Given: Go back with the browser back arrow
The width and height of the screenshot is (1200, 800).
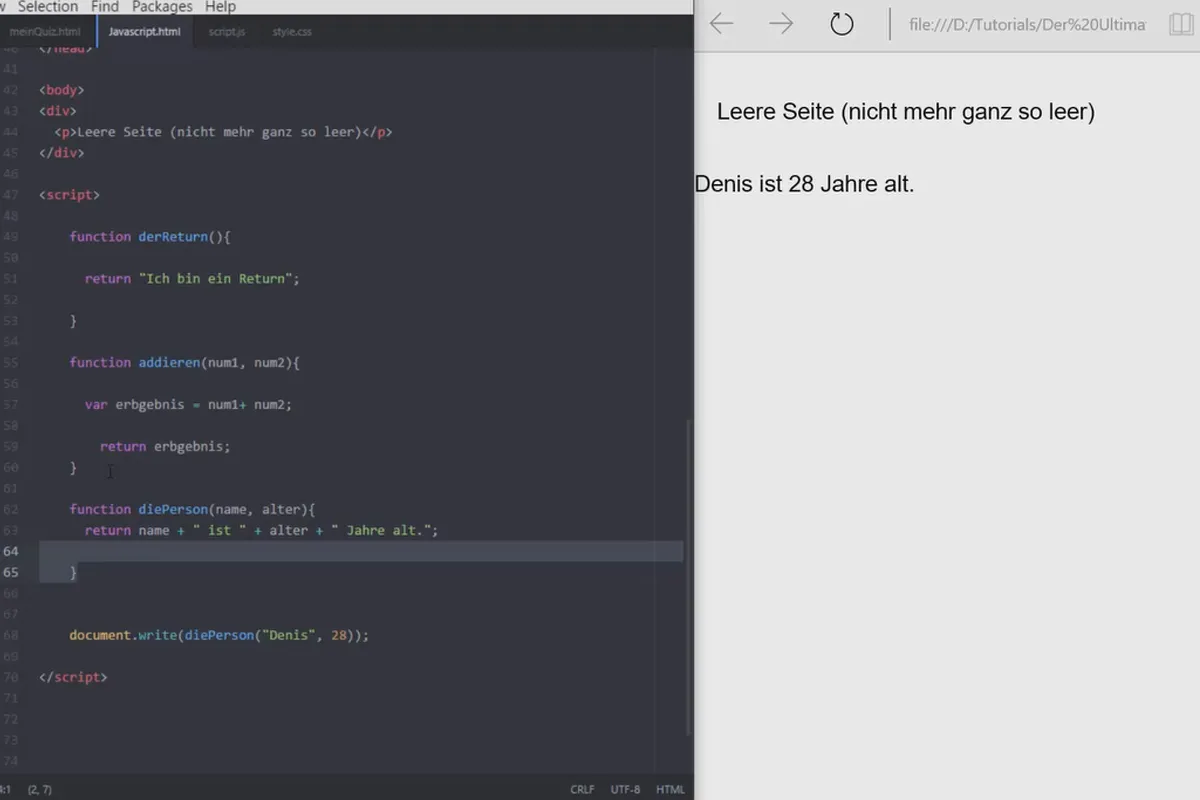Looking at the screenshot, I should pos(721,24).
